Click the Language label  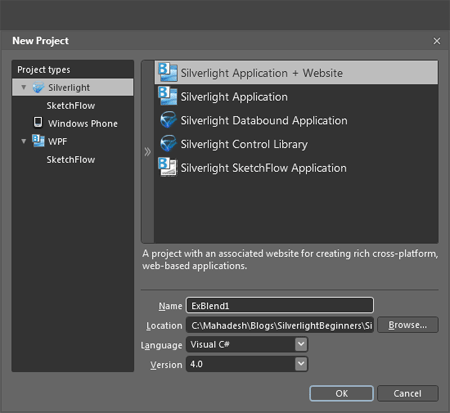[161, 345]
